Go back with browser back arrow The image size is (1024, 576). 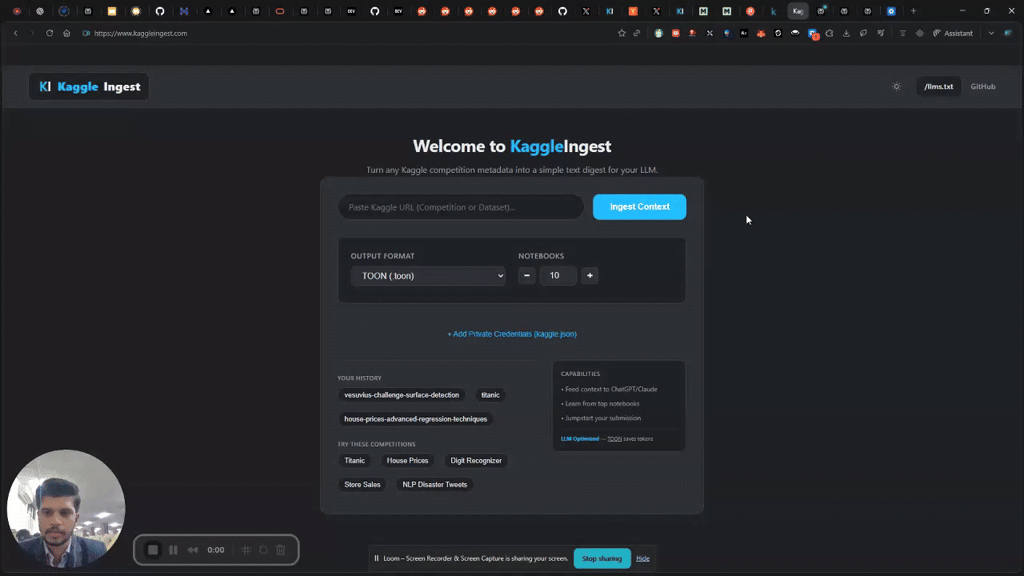point(16,33)
